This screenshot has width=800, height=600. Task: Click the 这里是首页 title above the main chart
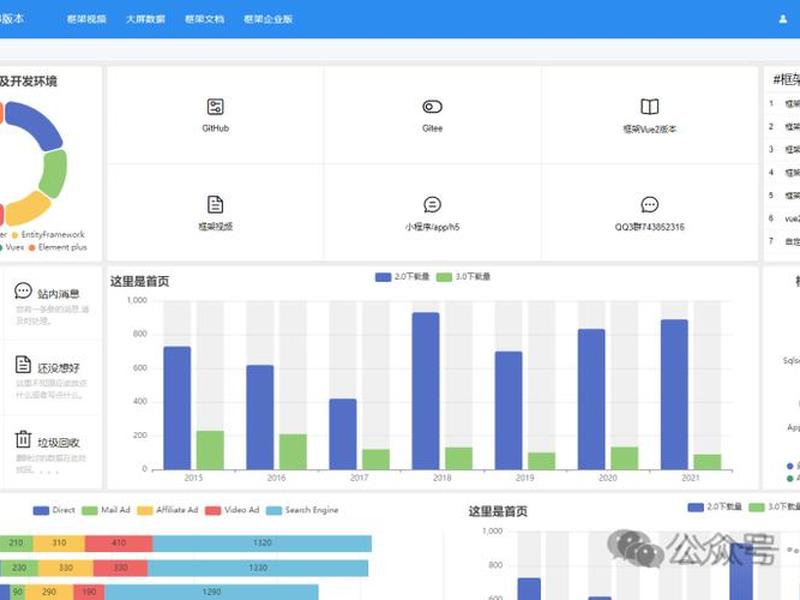coord(139,281)
